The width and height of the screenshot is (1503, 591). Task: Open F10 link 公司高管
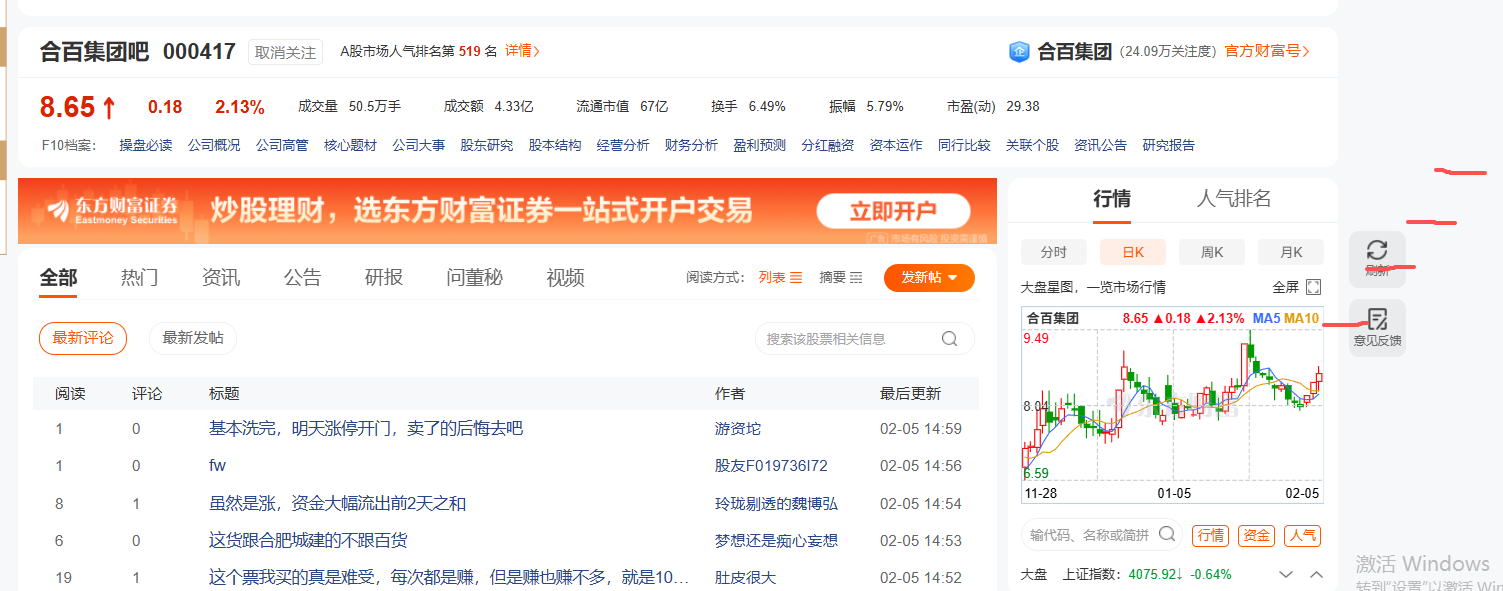(282, 145)
